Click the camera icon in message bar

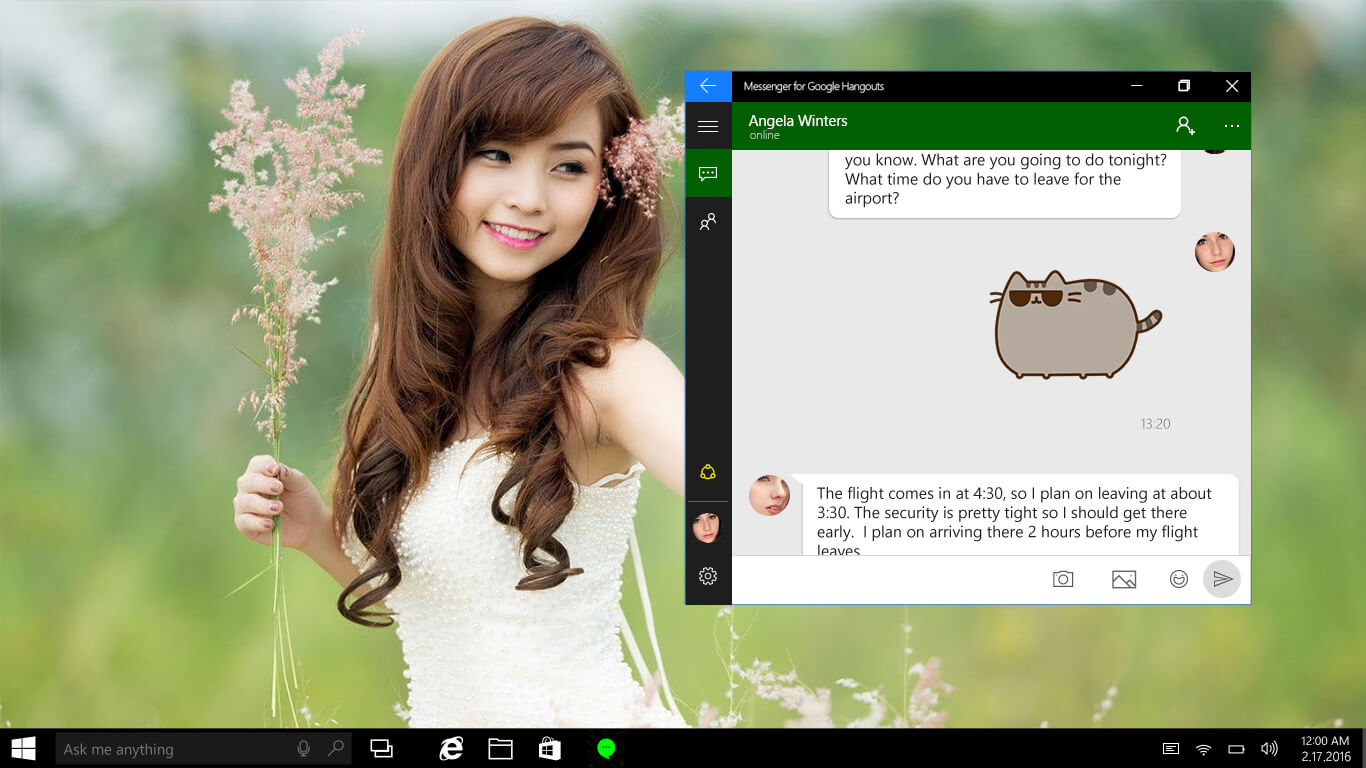pyautogui.click(x=1063, y=579)
